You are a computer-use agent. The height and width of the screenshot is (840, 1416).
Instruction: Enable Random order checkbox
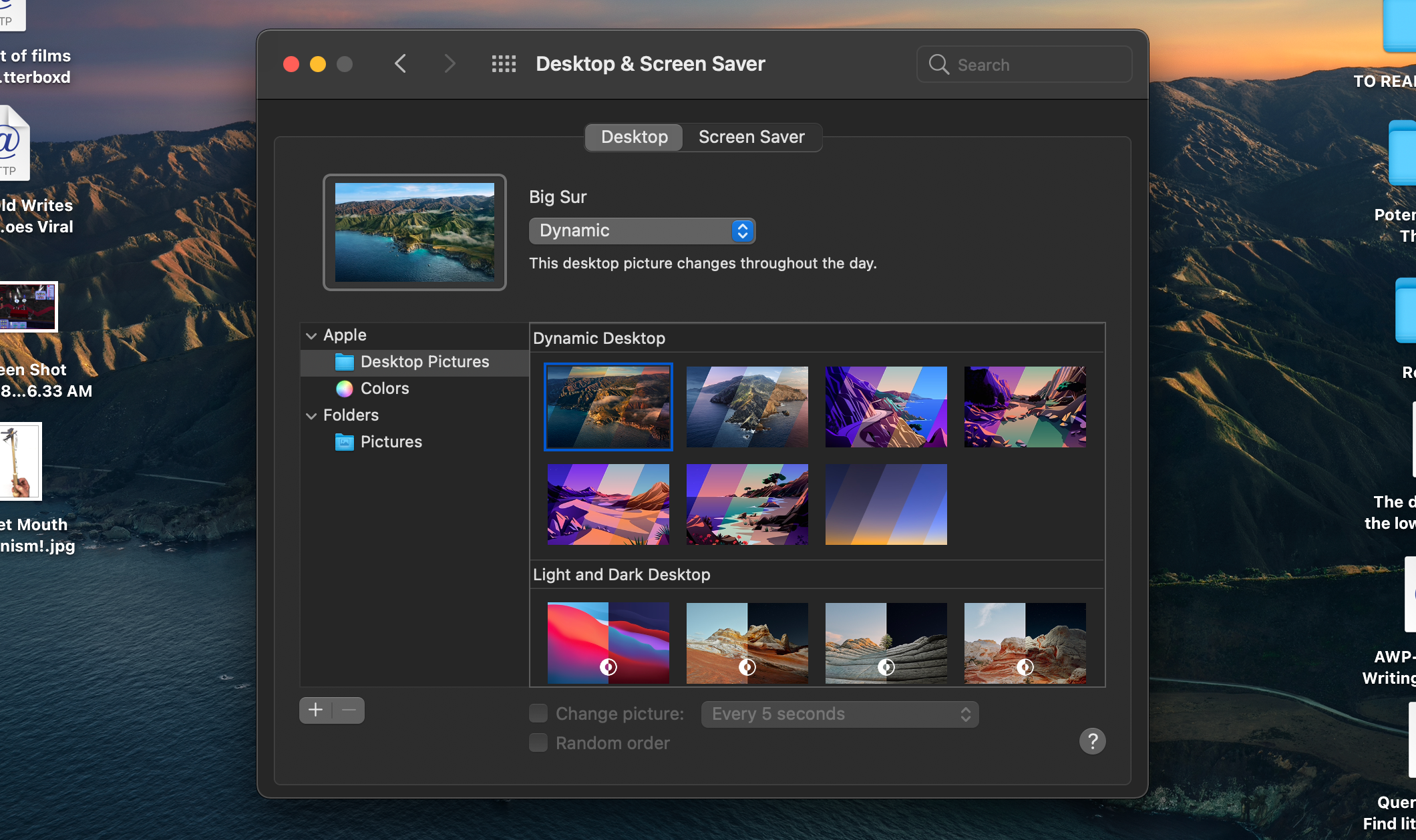point(538,742)
